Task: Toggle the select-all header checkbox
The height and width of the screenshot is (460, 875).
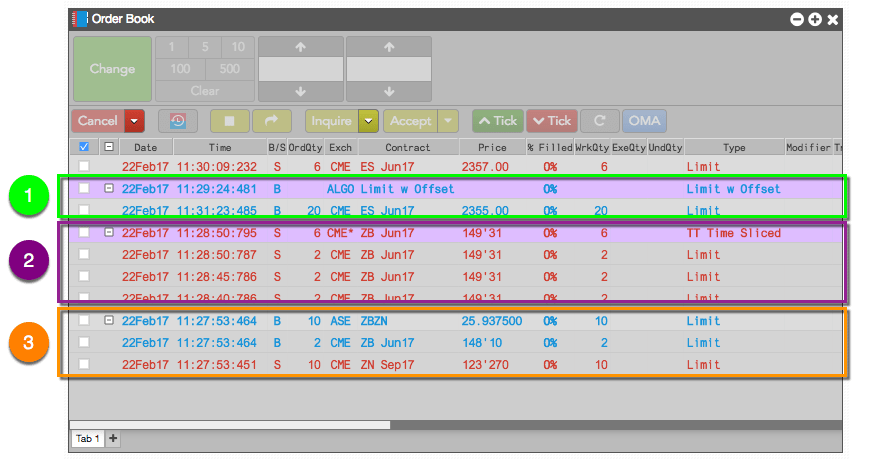Action: (84, 147)
